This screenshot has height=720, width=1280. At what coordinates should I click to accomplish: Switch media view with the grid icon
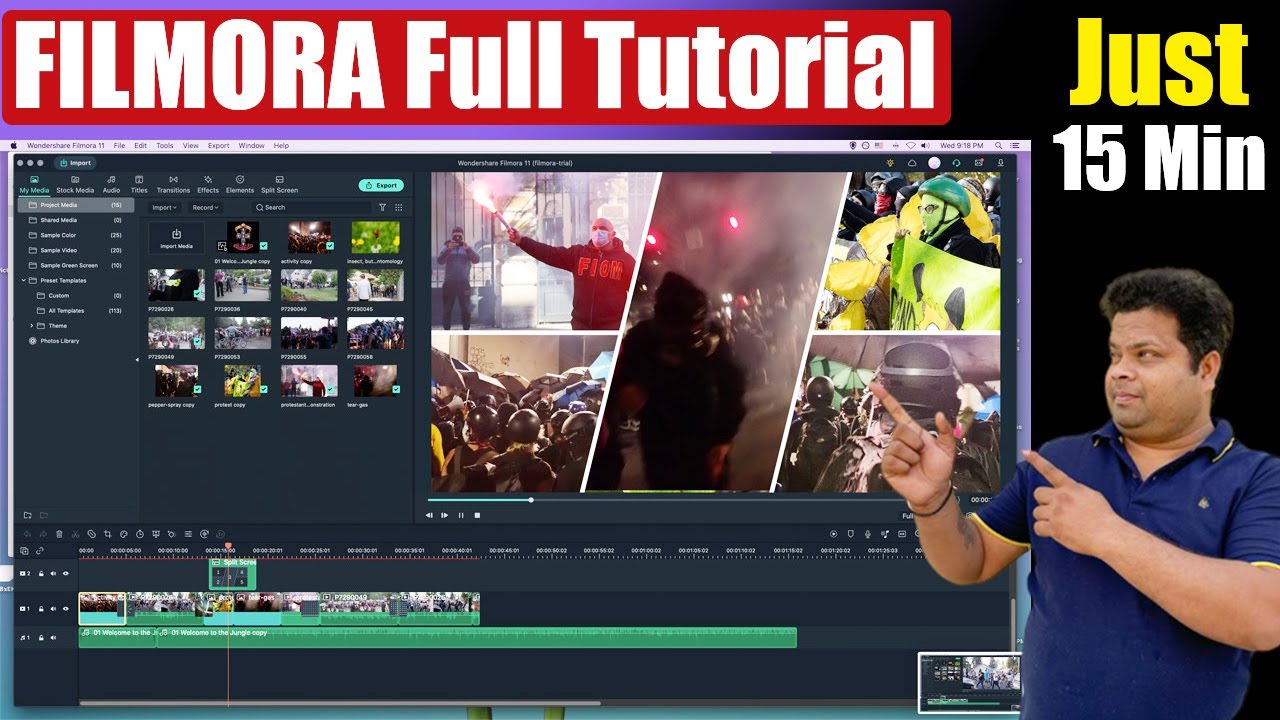click(399, 207)
